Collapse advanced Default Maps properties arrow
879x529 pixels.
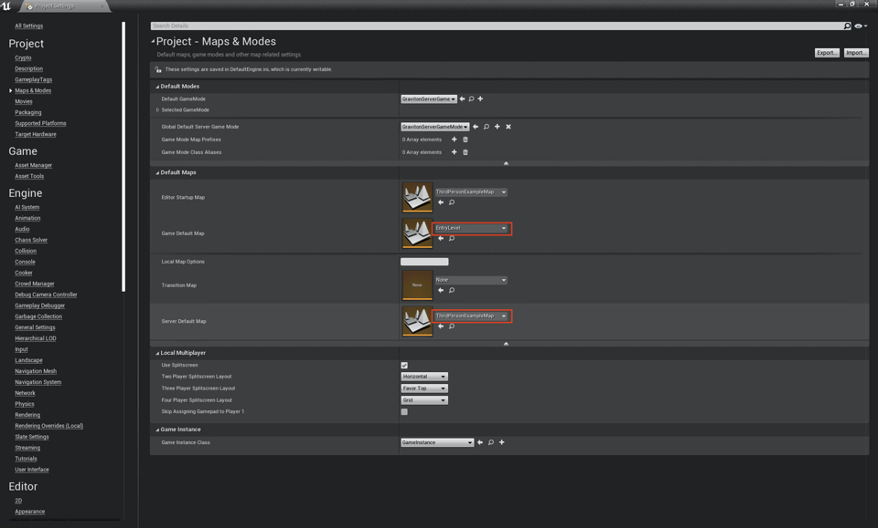tap(506, 344)
